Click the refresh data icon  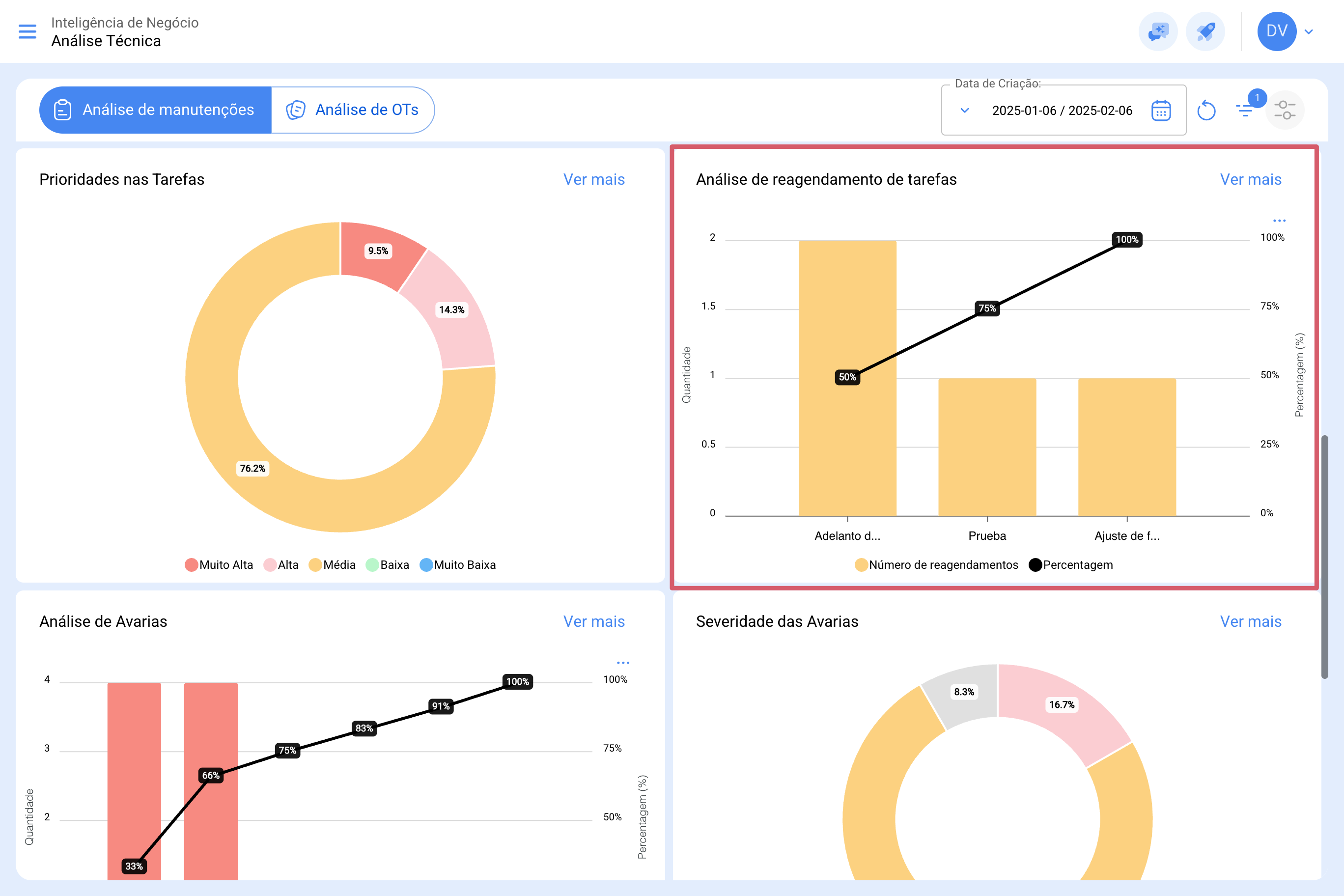1206,111
